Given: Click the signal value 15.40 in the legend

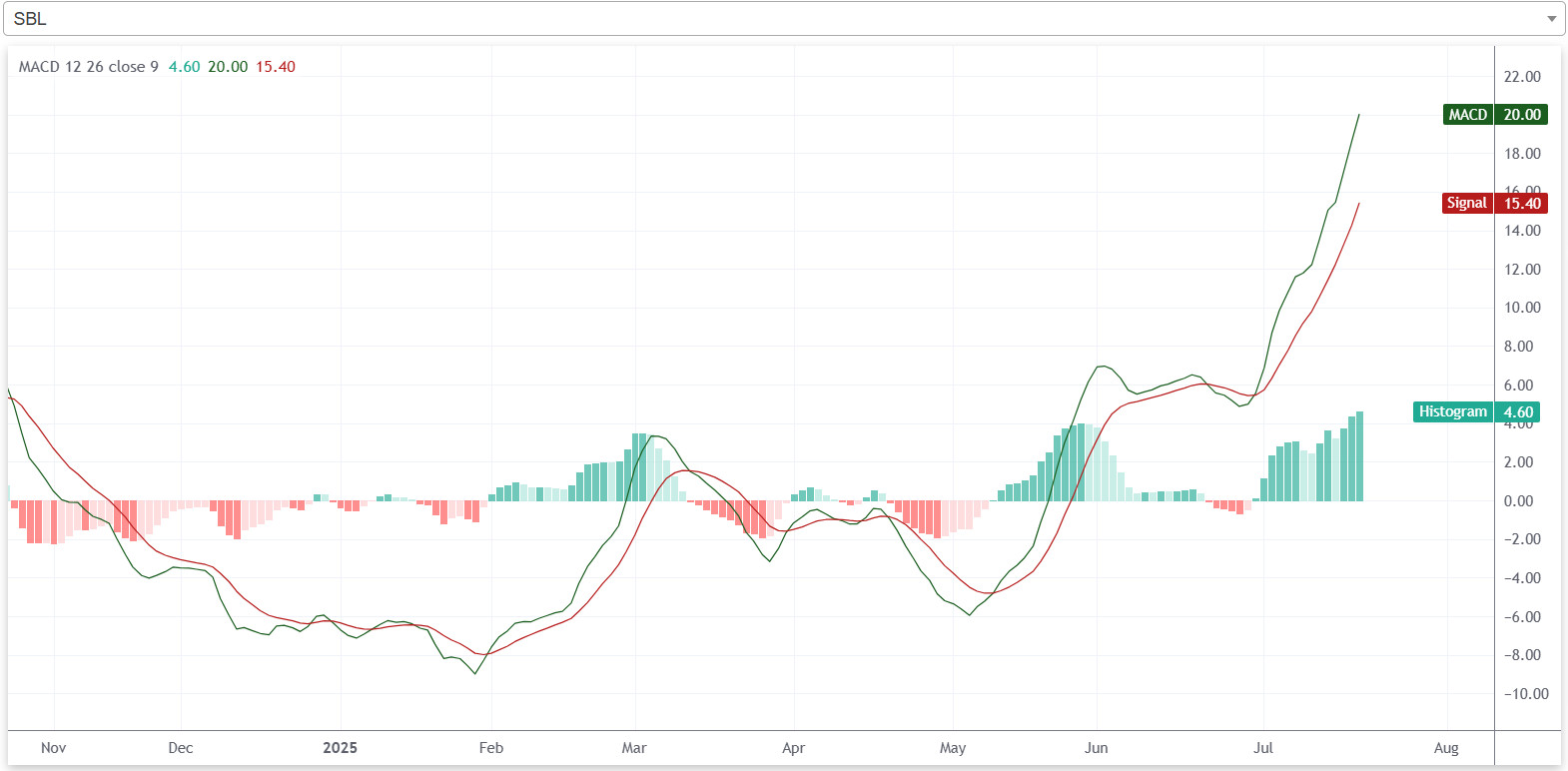Looking at the screenshot, I should coord(276,67).
